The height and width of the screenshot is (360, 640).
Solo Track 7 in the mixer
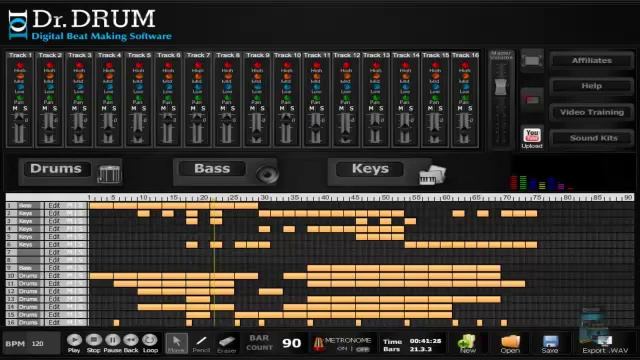(x=203, y=109)
